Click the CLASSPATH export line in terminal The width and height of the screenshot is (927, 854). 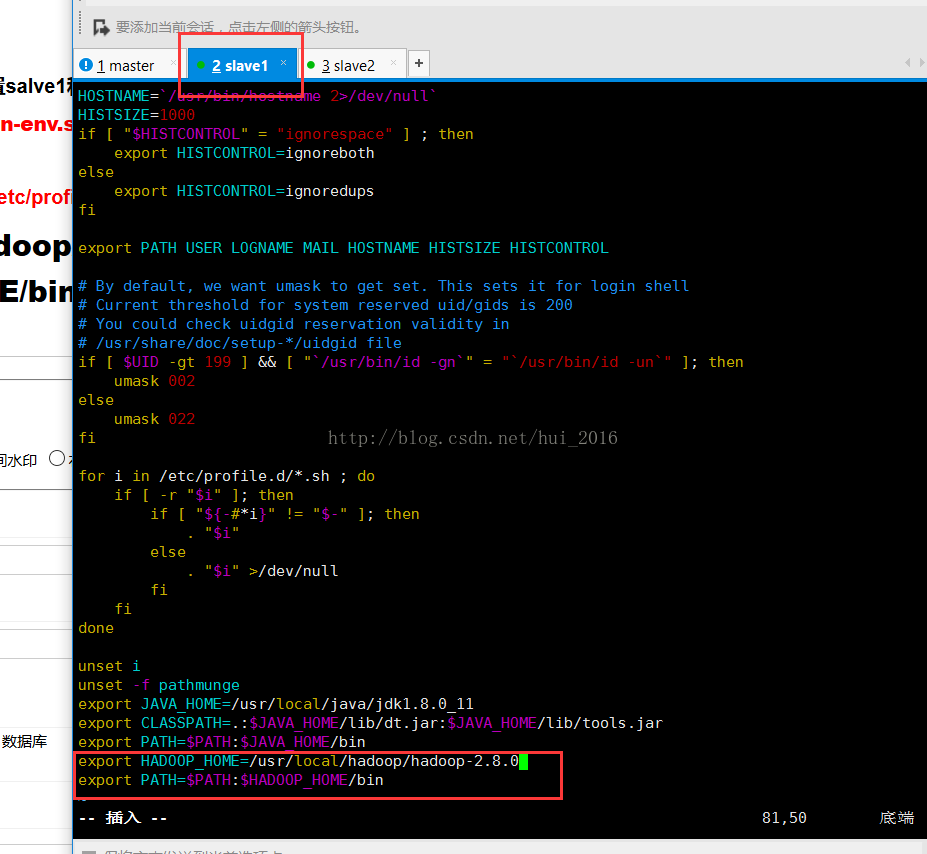point(370,723)
